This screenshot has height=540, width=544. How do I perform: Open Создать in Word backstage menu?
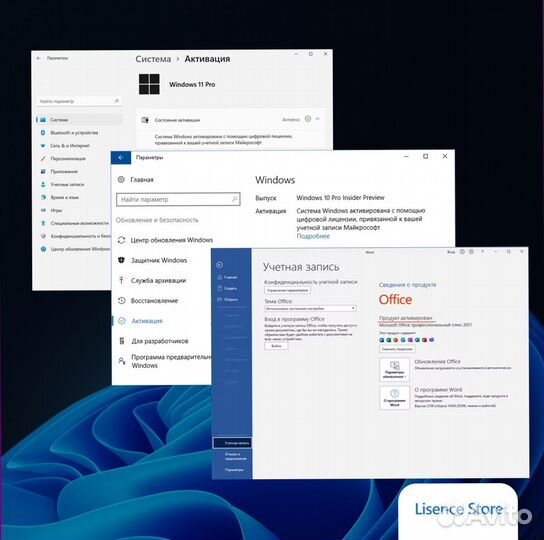tap(227, 288)
